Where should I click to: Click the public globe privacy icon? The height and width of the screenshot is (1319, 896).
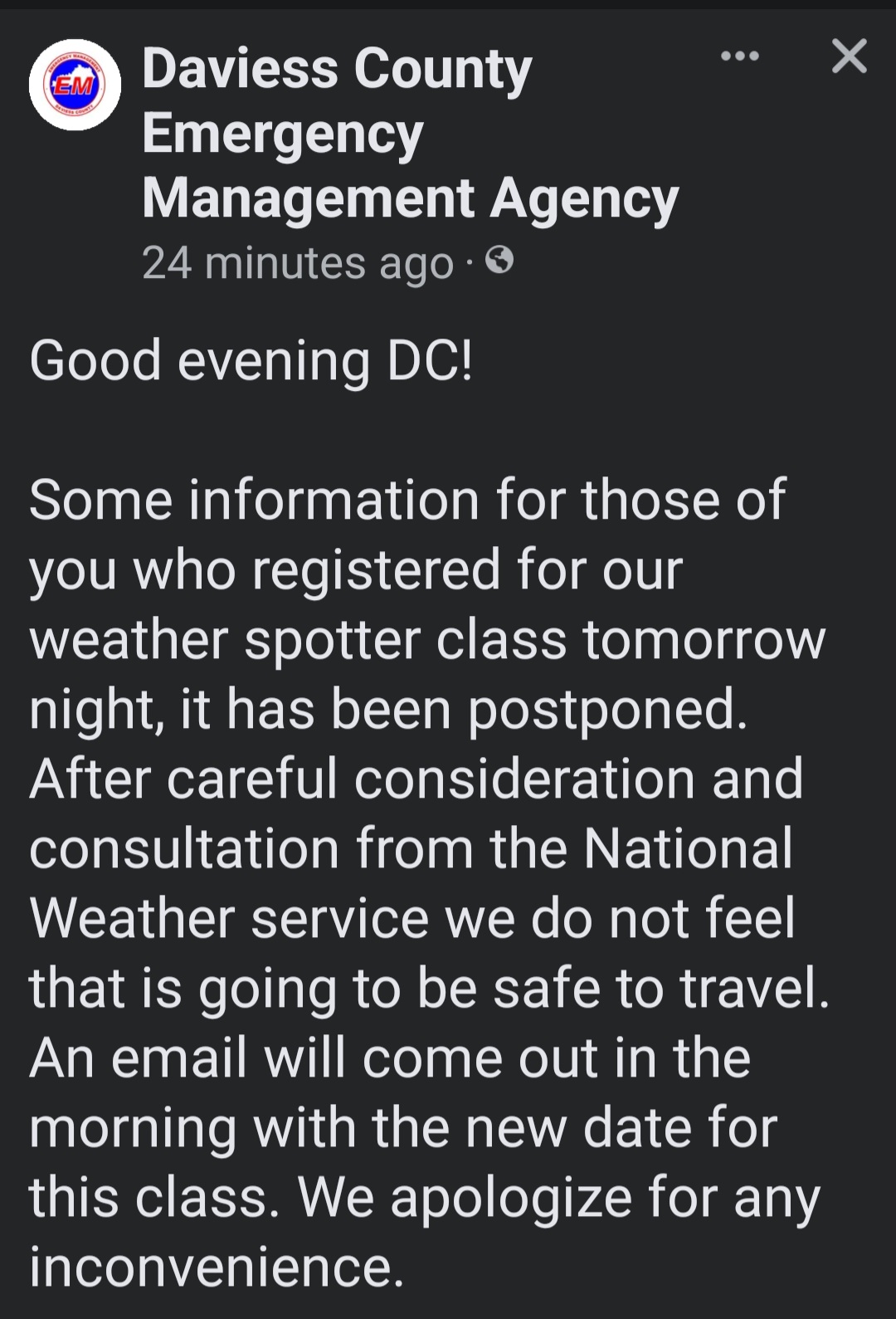coord(499,261)
